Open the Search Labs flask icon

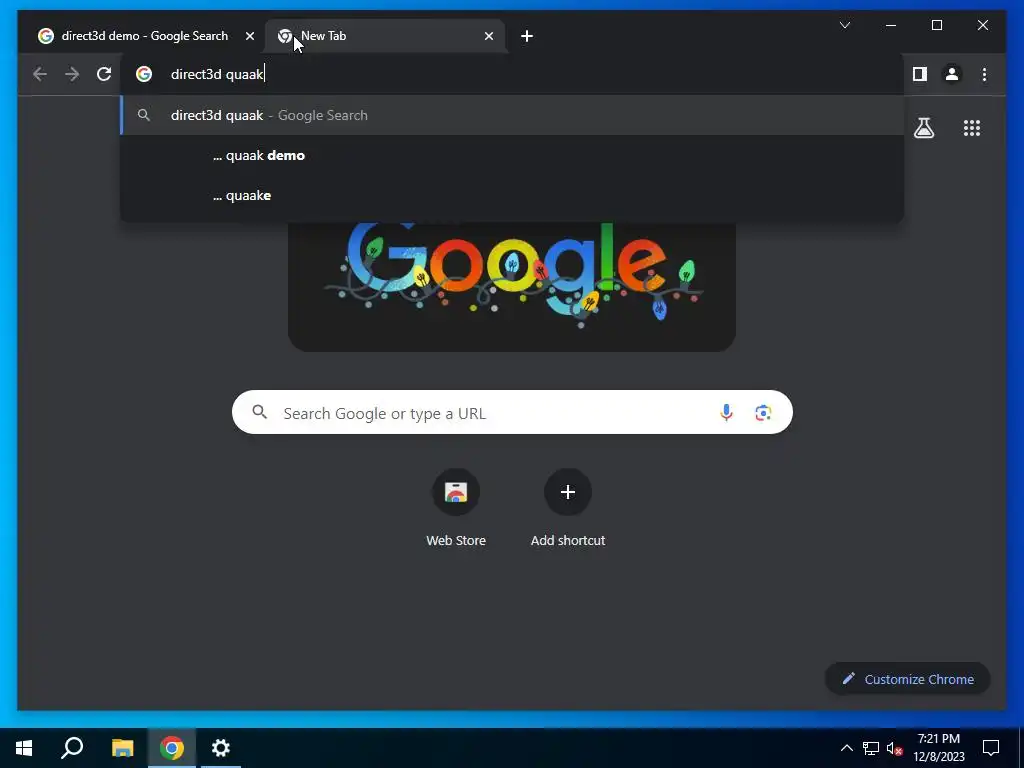point(923,128)
